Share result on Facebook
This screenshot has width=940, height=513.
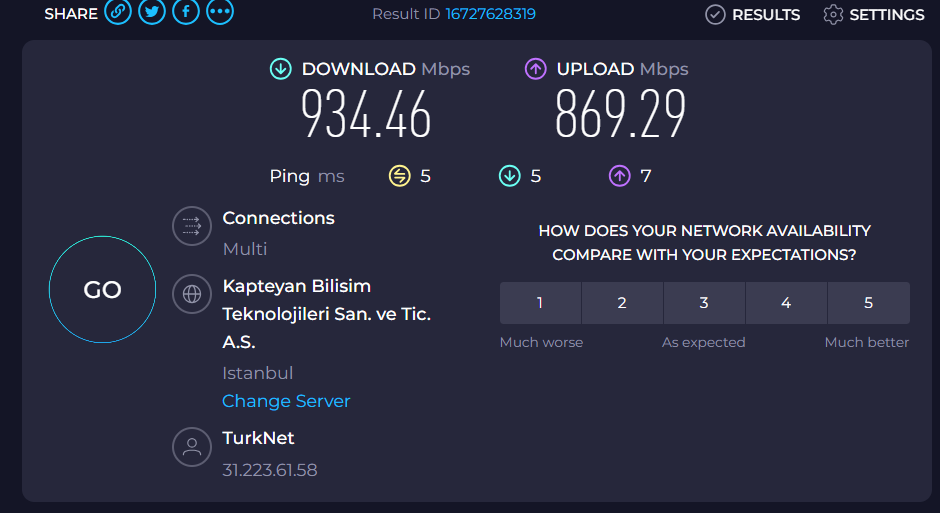point(186,13)
